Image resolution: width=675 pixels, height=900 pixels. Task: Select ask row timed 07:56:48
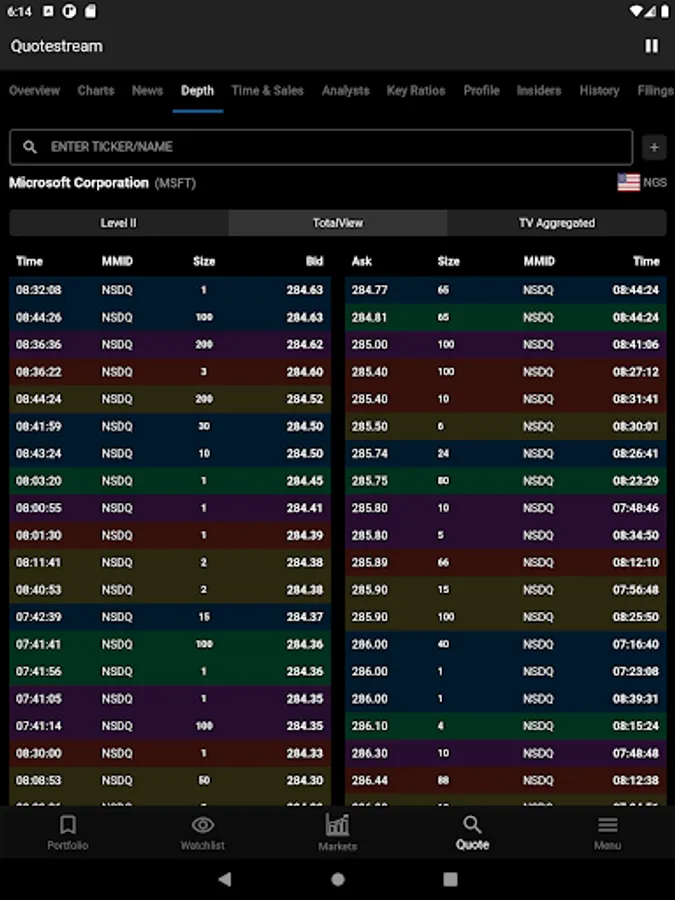coord(506,590)
